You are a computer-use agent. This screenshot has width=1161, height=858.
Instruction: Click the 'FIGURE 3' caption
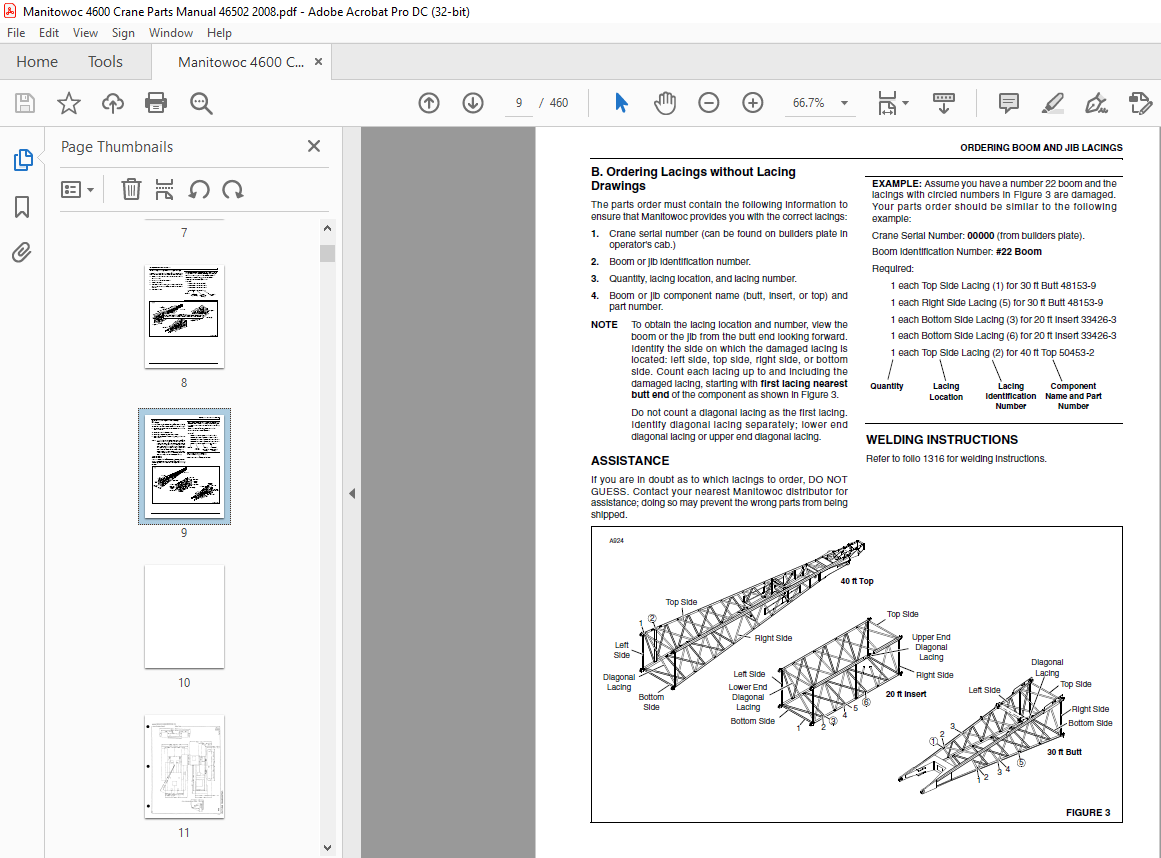pyautogui.click(x=1088, y=812)
